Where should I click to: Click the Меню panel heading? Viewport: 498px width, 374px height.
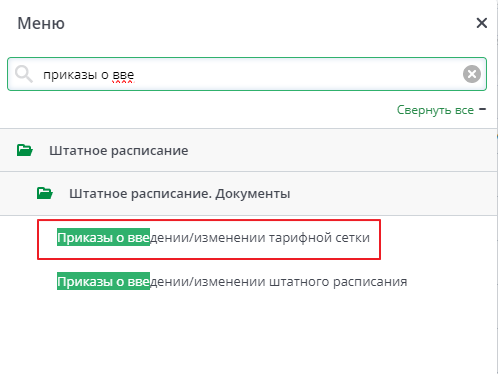[x=41, y=23]
